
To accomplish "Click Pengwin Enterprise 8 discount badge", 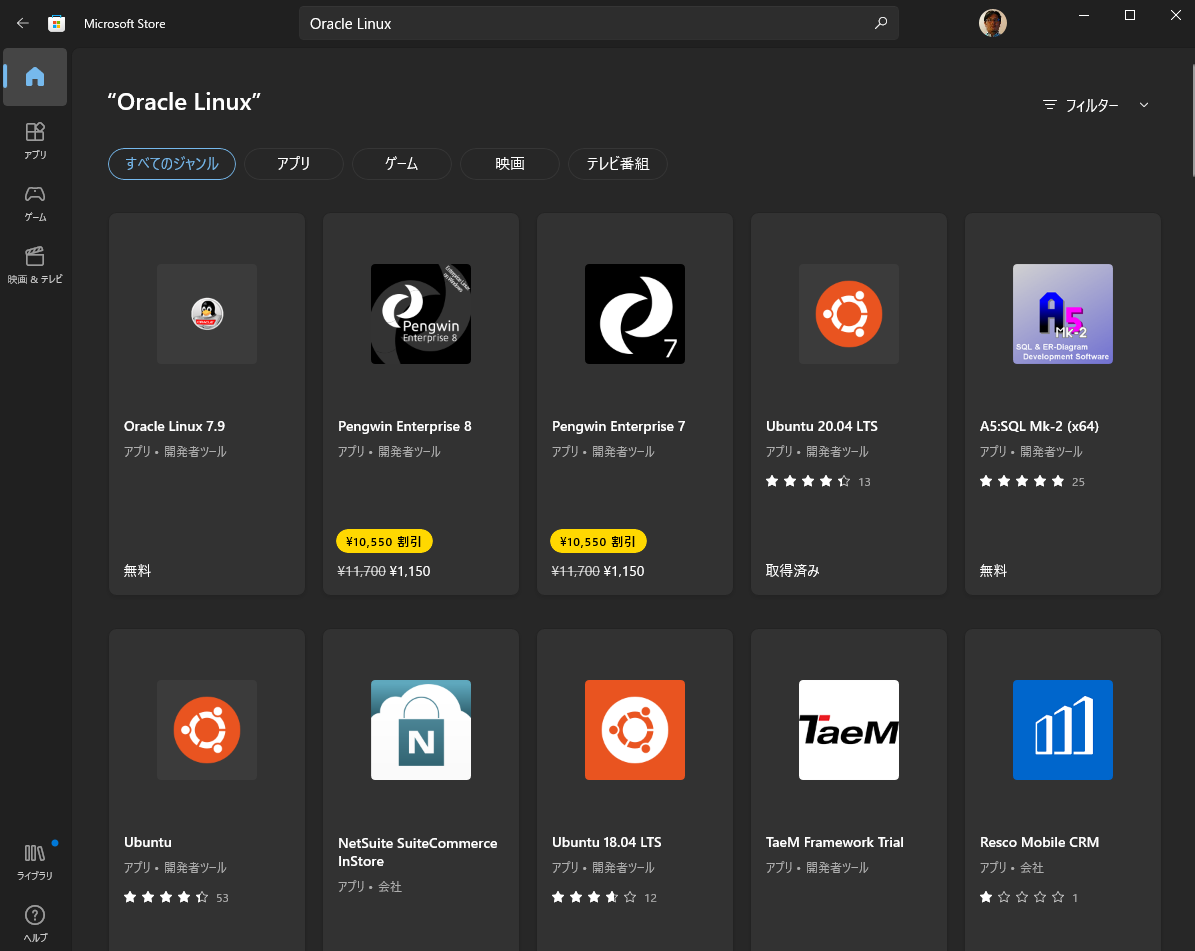I will [x=384, y=541].
